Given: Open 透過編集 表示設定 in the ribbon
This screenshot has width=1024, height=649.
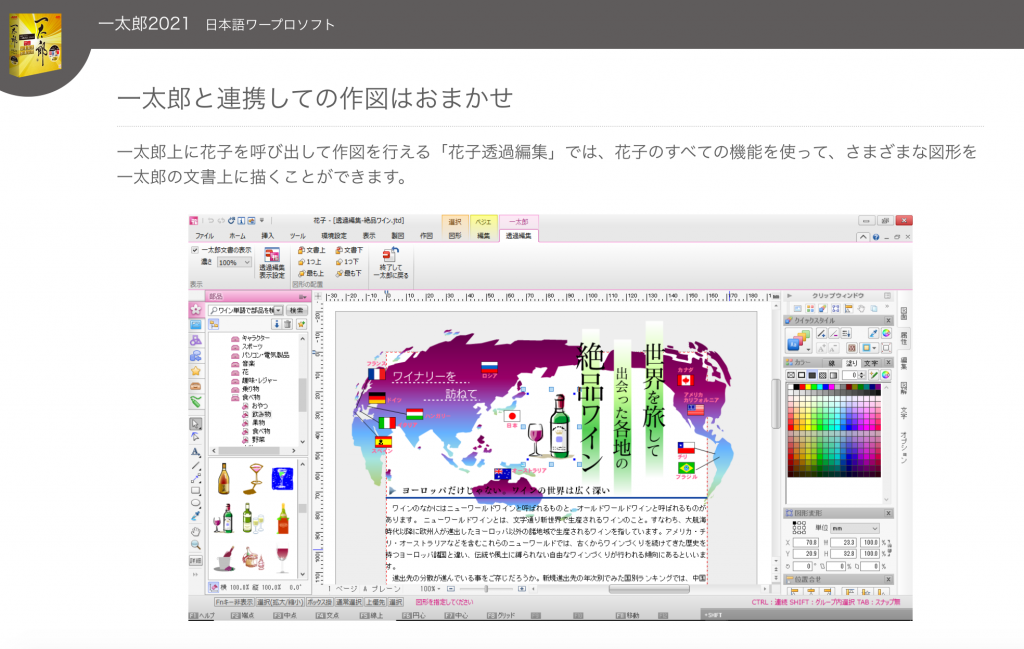Looking at the screenshot, I should pos(272,263).
